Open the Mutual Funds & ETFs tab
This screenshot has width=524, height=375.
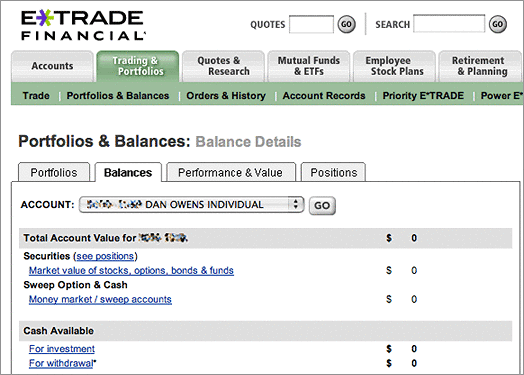click(309, 66)
